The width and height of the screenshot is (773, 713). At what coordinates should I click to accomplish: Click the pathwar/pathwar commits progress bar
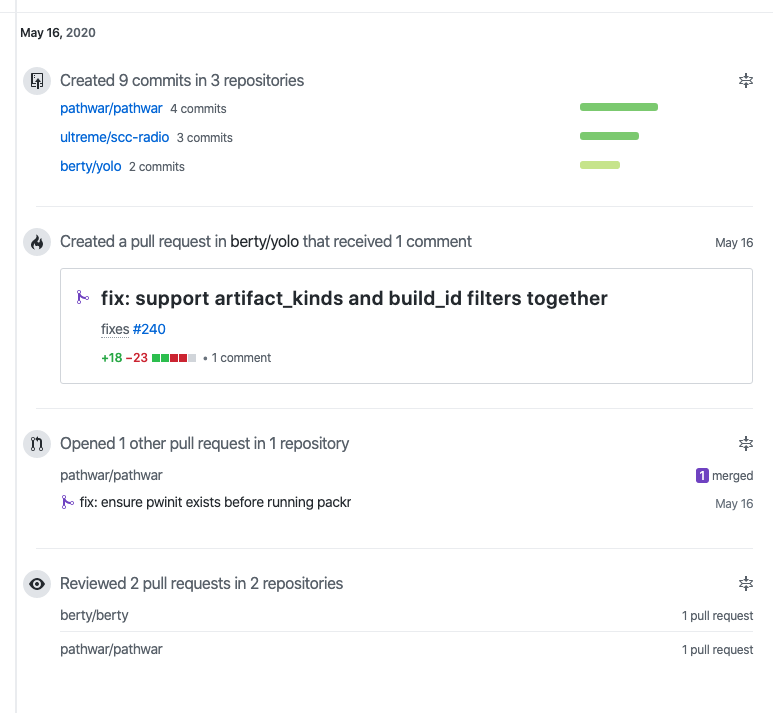tap(619, 107)
